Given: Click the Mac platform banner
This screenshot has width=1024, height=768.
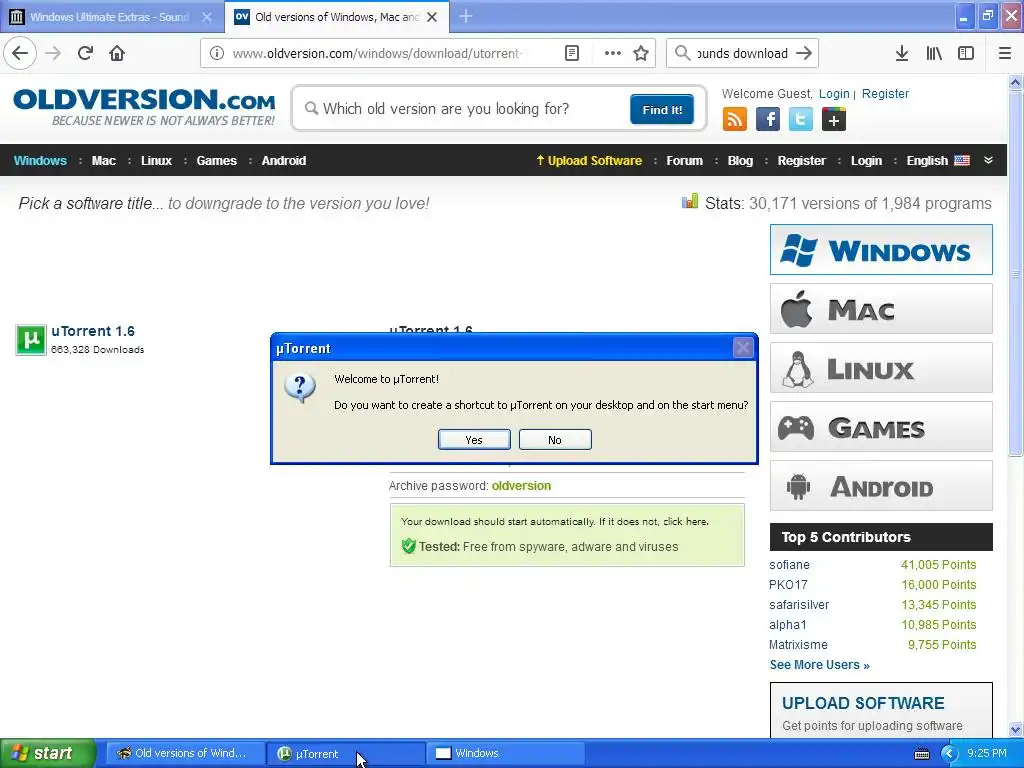Looking at the screenshot, I should click(881, 308).
